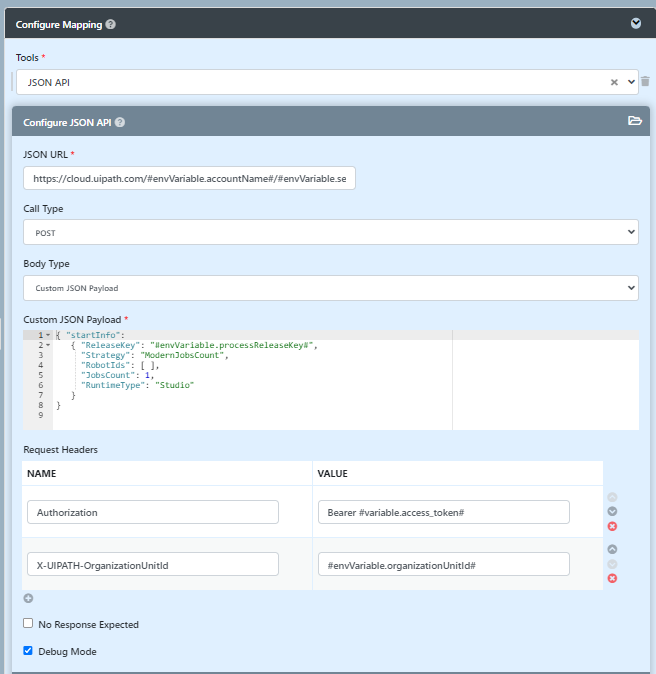Delete the JSON API tool with trash icon
Image resolution: width=656 pixels, height=674 pixels.
point(645,81)
